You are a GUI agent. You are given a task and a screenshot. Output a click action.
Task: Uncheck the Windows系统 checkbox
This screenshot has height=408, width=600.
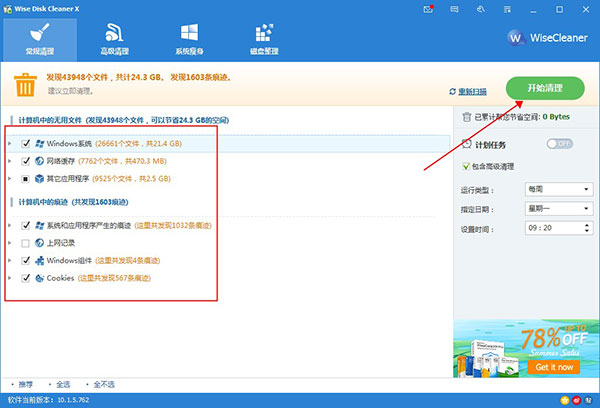click(x=26, y=144)
